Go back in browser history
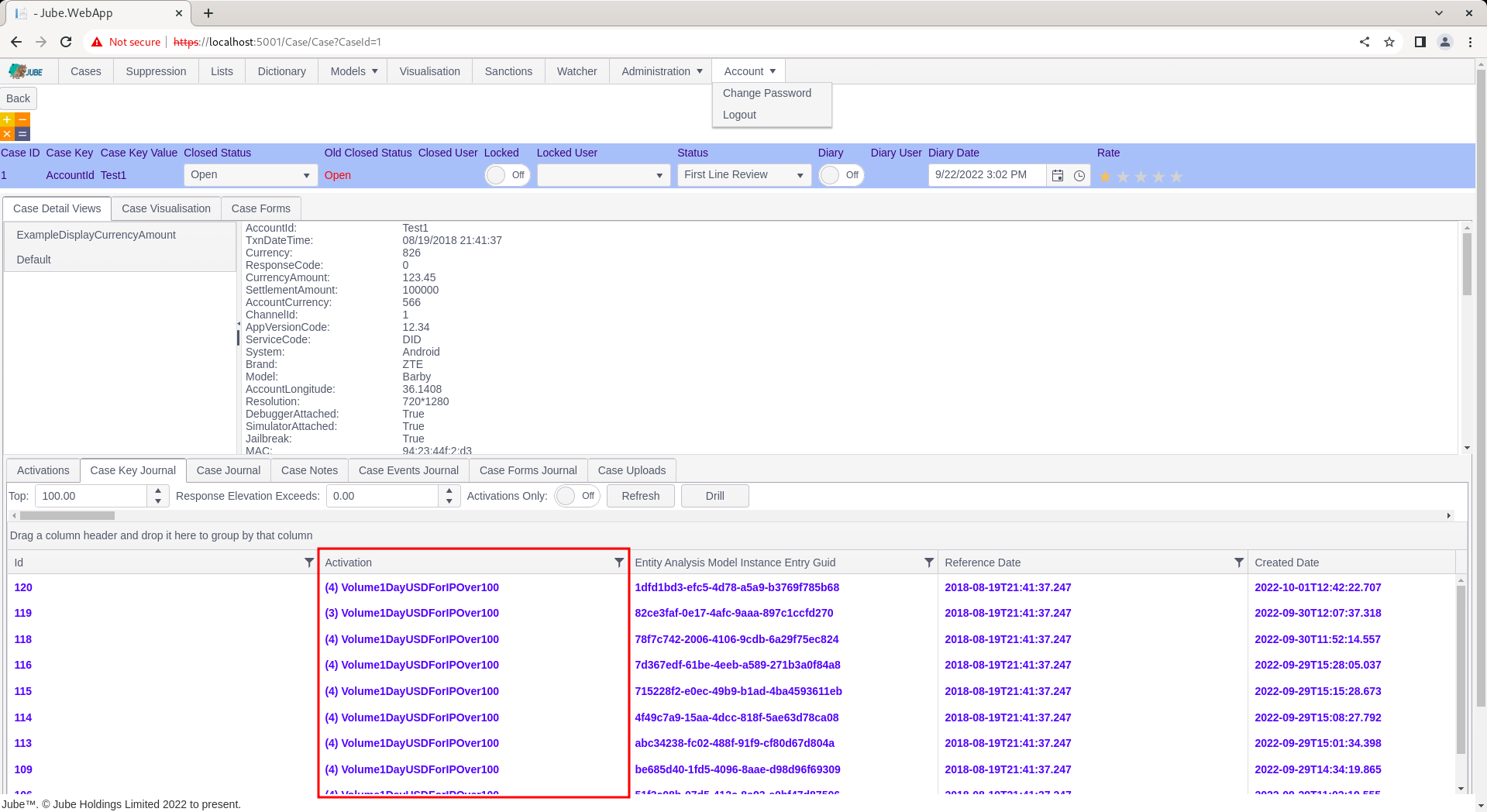Screen dimensions: 1487x812 [x=16, y=42]
